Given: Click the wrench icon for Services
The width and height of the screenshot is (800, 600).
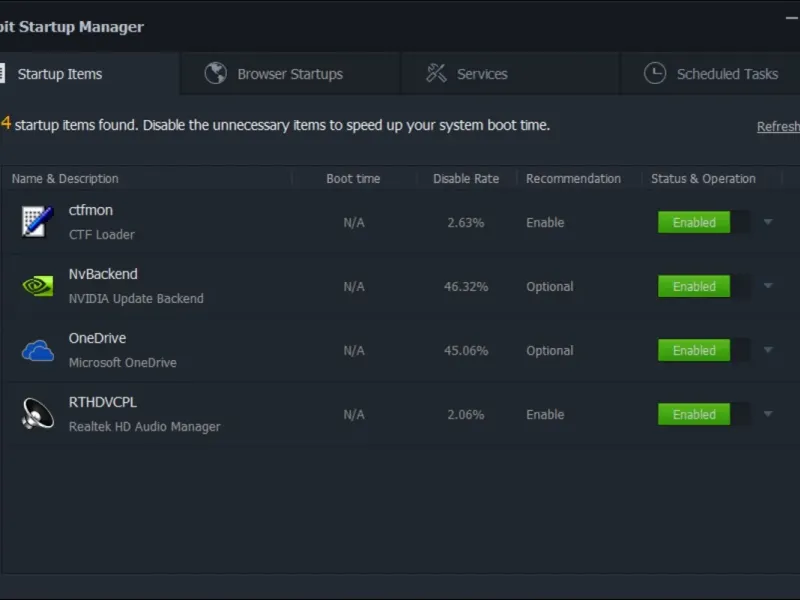Looking at the screenshot, I should pos(436,73).
